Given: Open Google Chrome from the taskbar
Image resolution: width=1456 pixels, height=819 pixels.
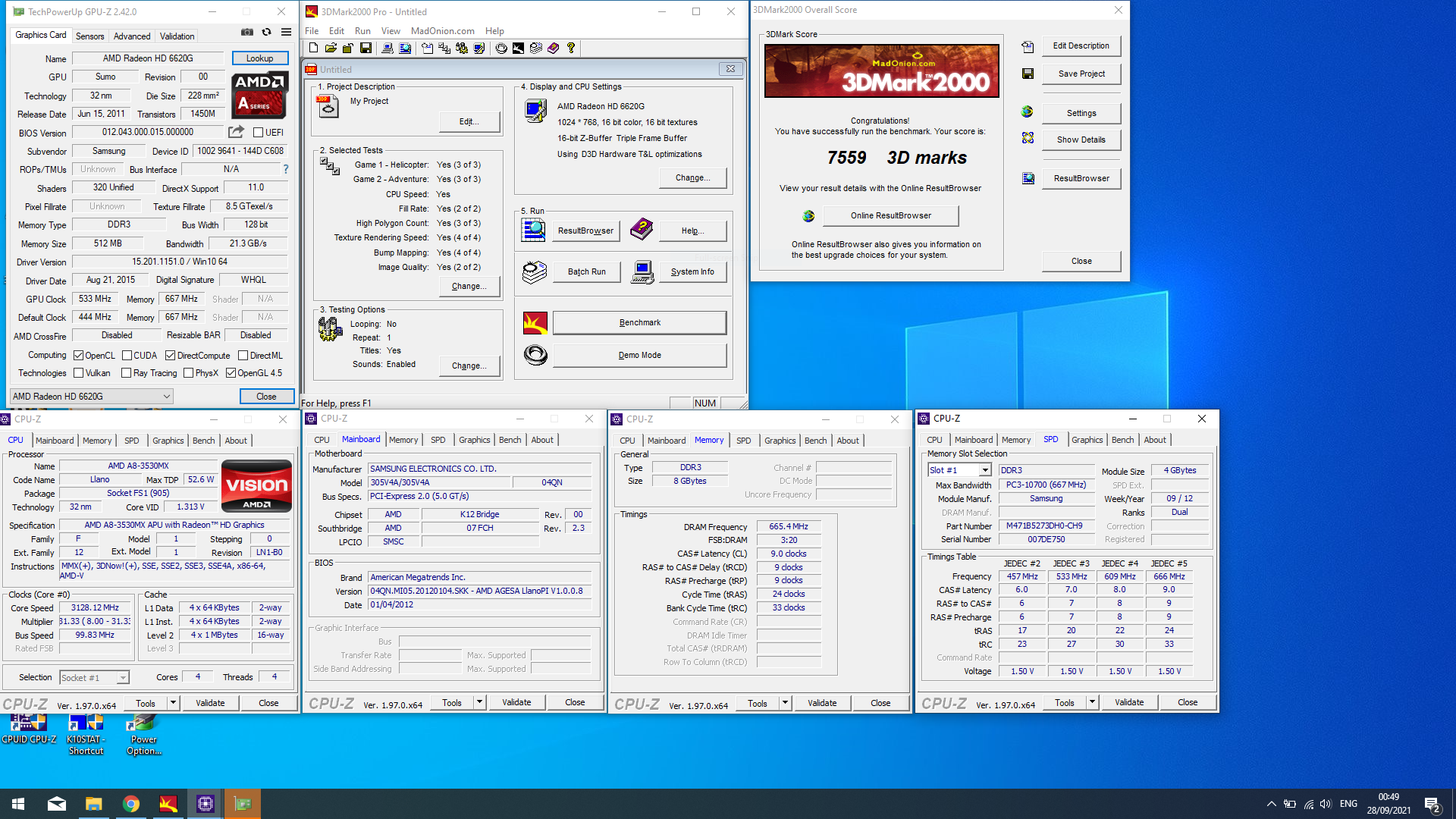Looking at the screenshot, I should pyautogui.click(x=131, y=804).
